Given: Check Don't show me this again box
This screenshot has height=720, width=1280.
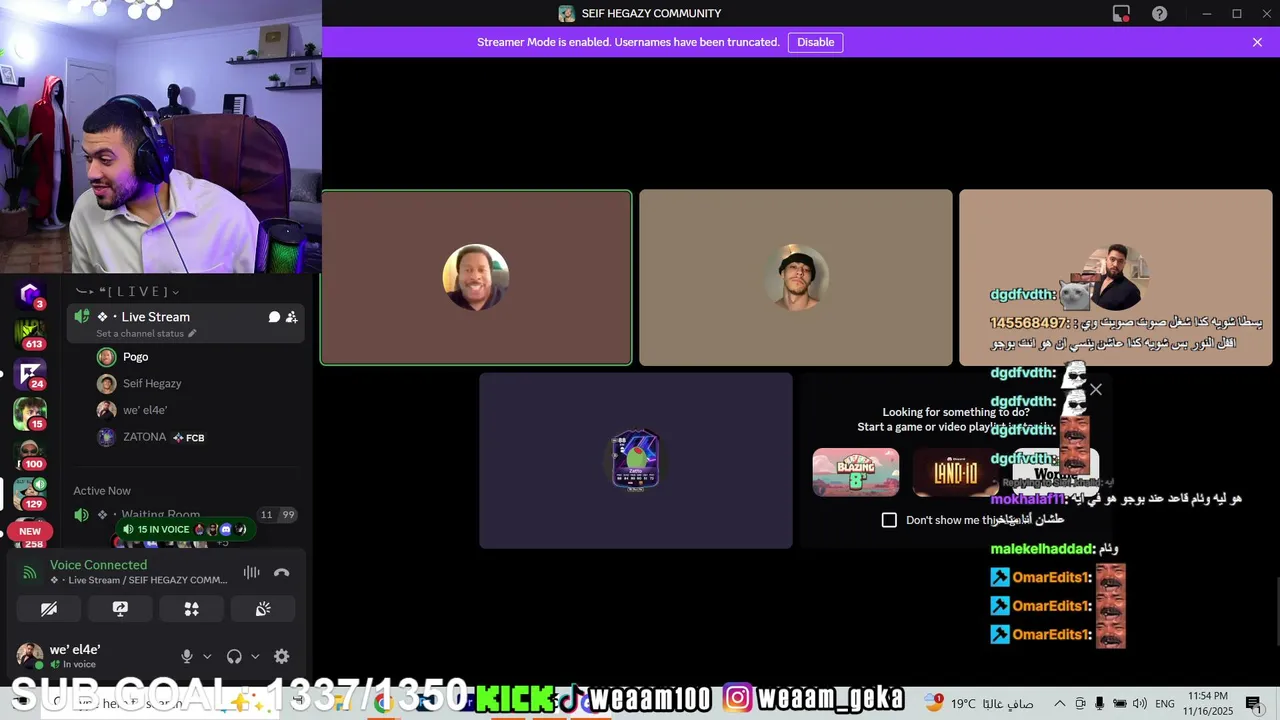Looking at the screenshot, I should 889,520.
